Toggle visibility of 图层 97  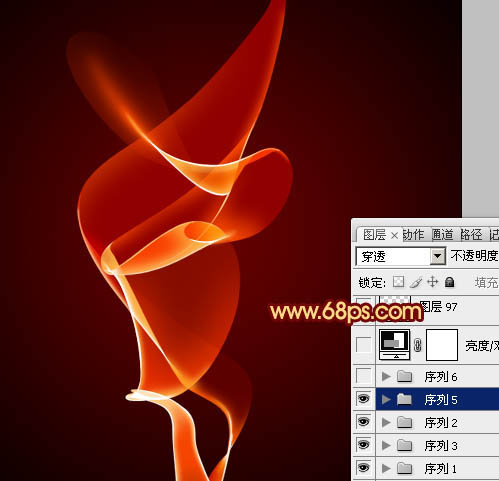coord(363,300)
